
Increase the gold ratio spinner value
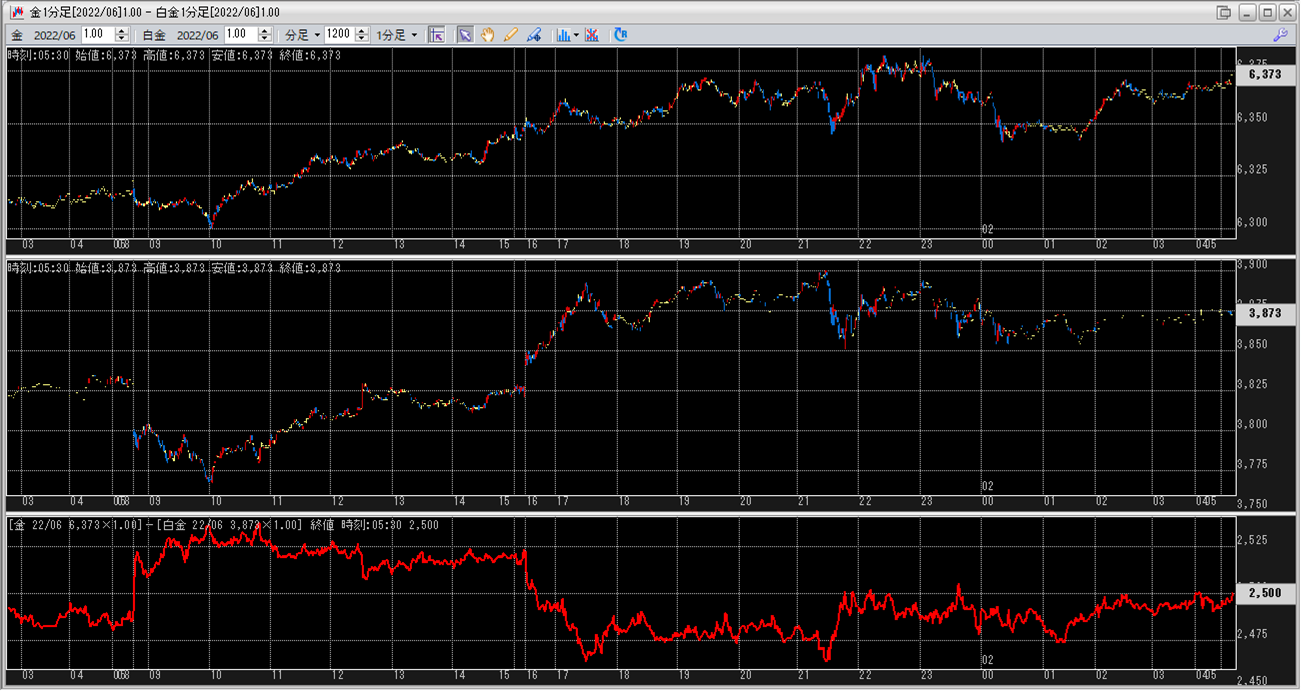(122, 31)
